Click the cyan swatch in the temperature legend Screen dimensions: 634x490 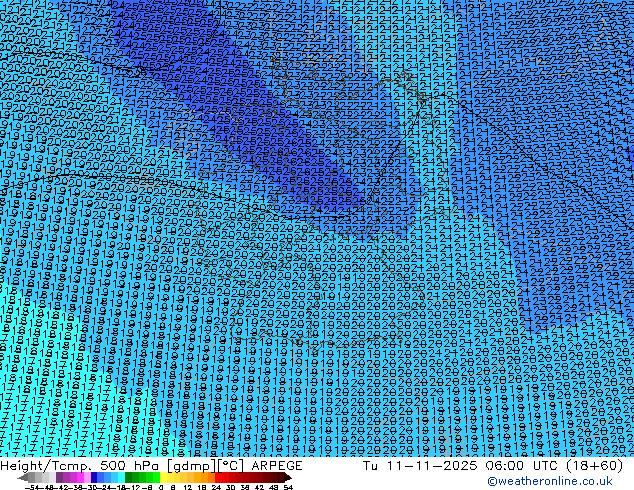pos(122,478)
